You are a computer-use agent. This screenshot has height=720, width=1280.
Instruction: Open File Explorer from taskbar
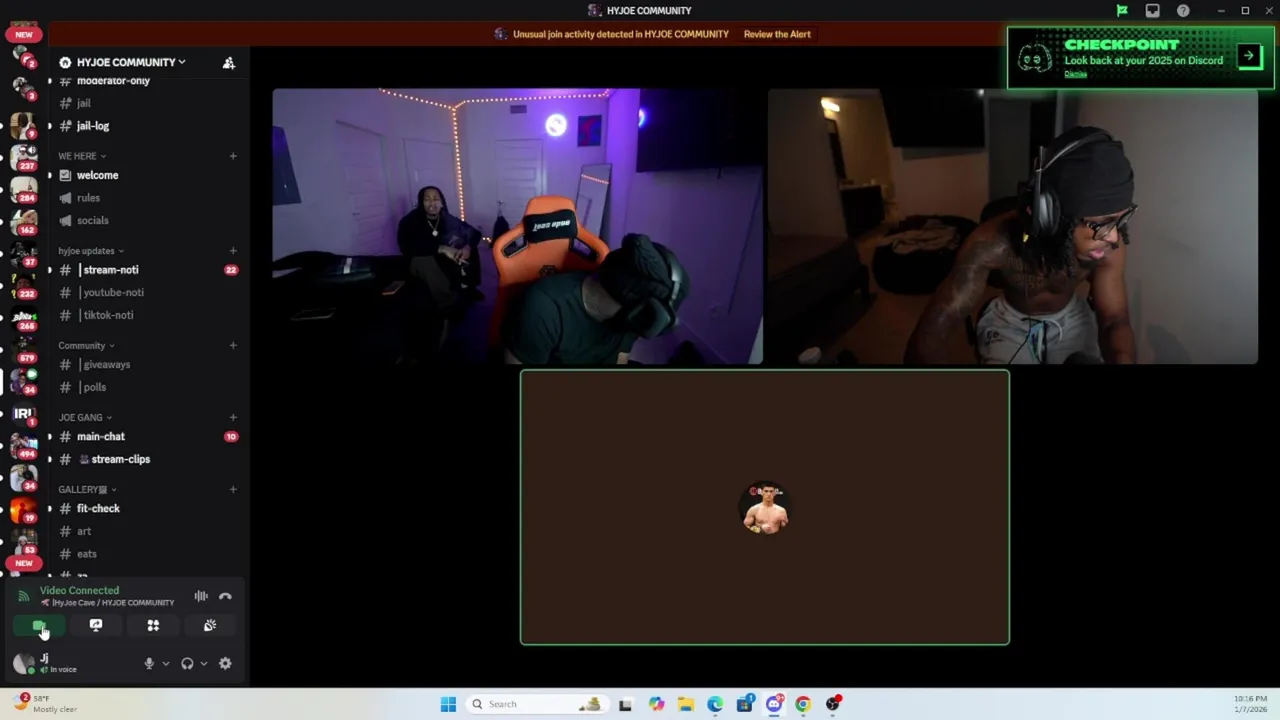686,704
